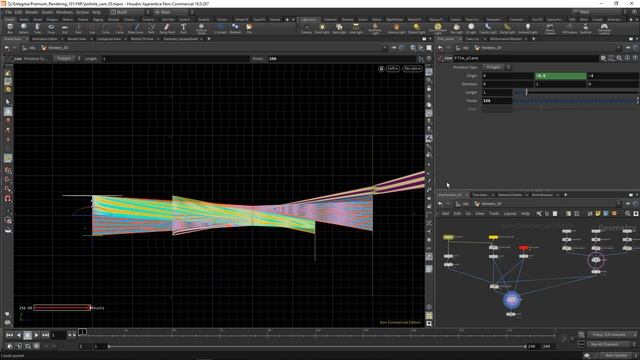Toggle the pin on the network editor pane

[x=628, y=204]
